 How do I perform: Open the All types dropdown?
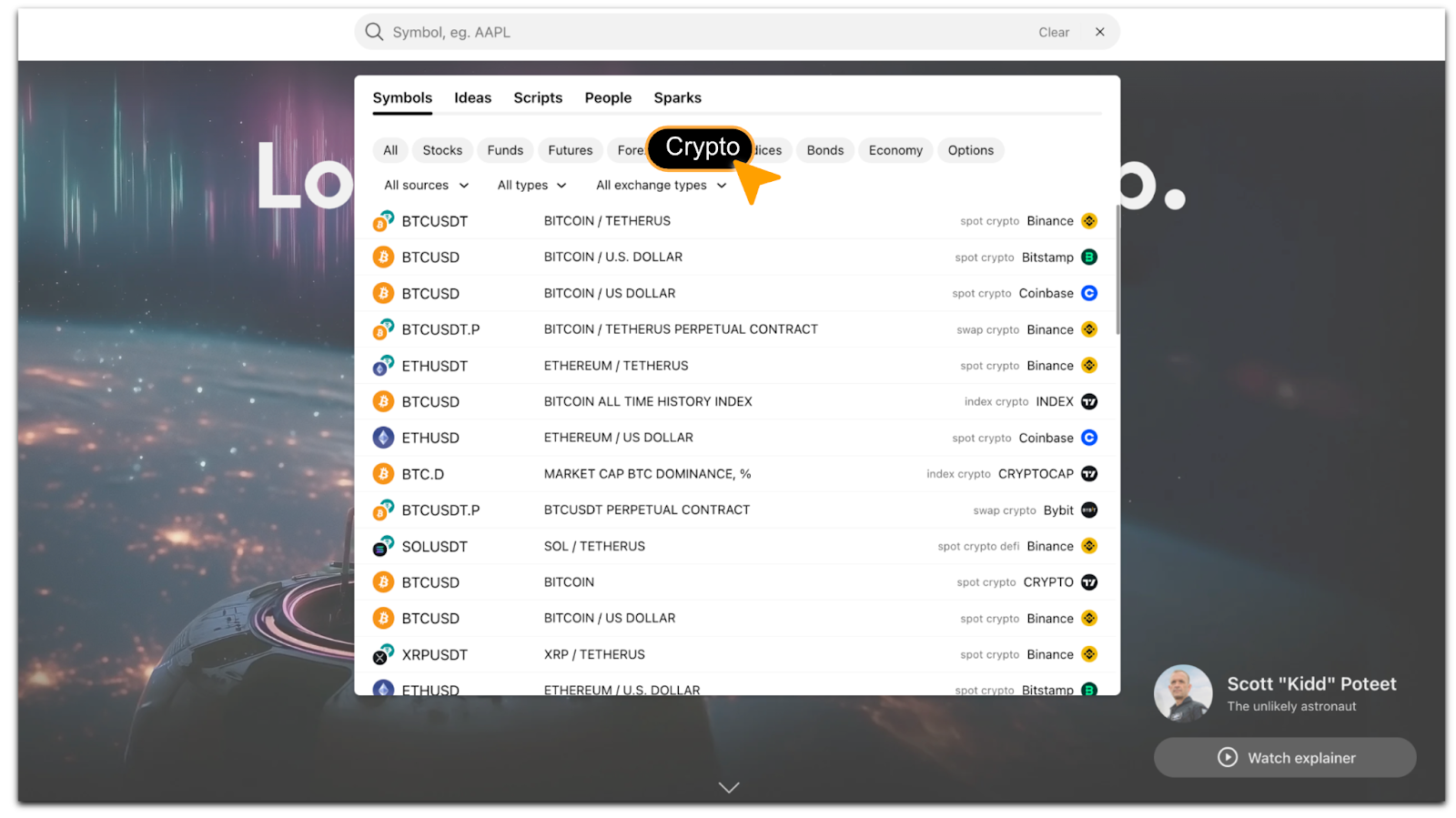(x=531, y=186)
